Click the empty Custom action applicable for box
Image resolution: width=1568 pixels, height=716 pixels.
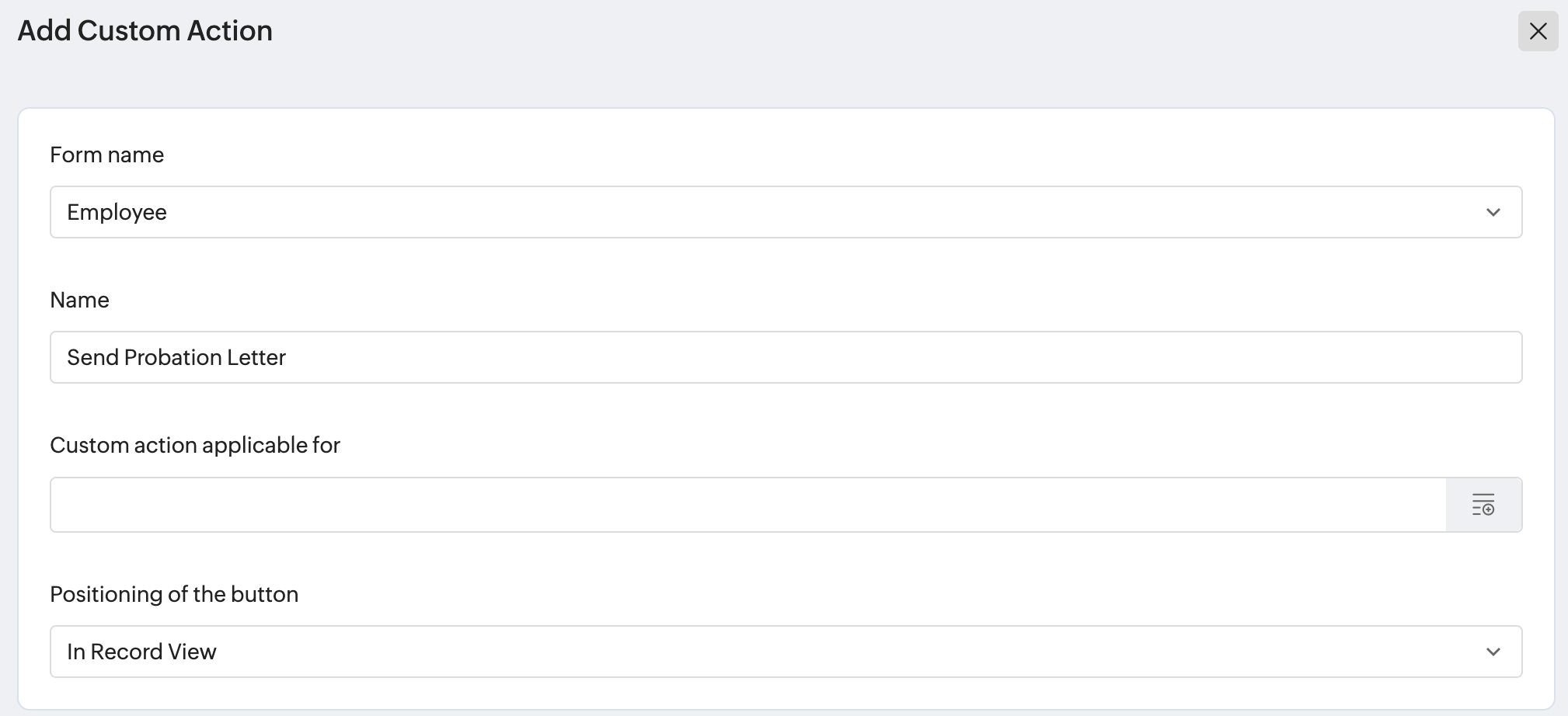coord(747,505)
